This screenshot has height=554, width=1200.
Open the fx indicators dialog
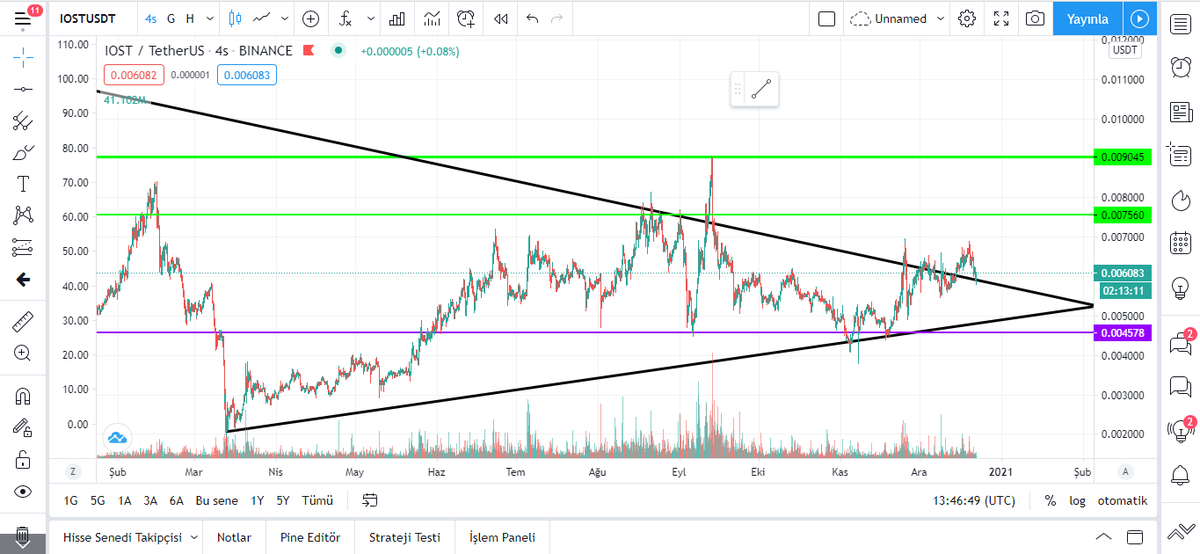[345, 18]
